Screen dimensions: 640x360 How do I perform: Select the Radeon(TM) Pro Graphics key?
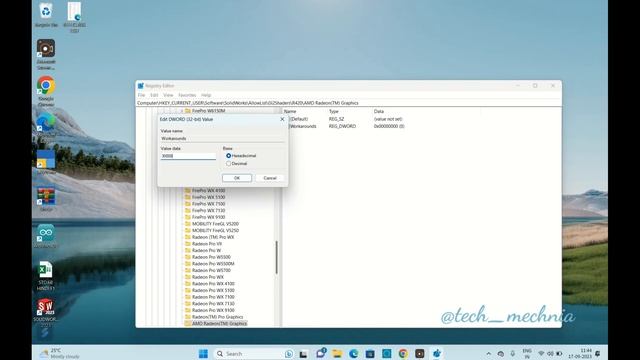[x=218, y=317]
